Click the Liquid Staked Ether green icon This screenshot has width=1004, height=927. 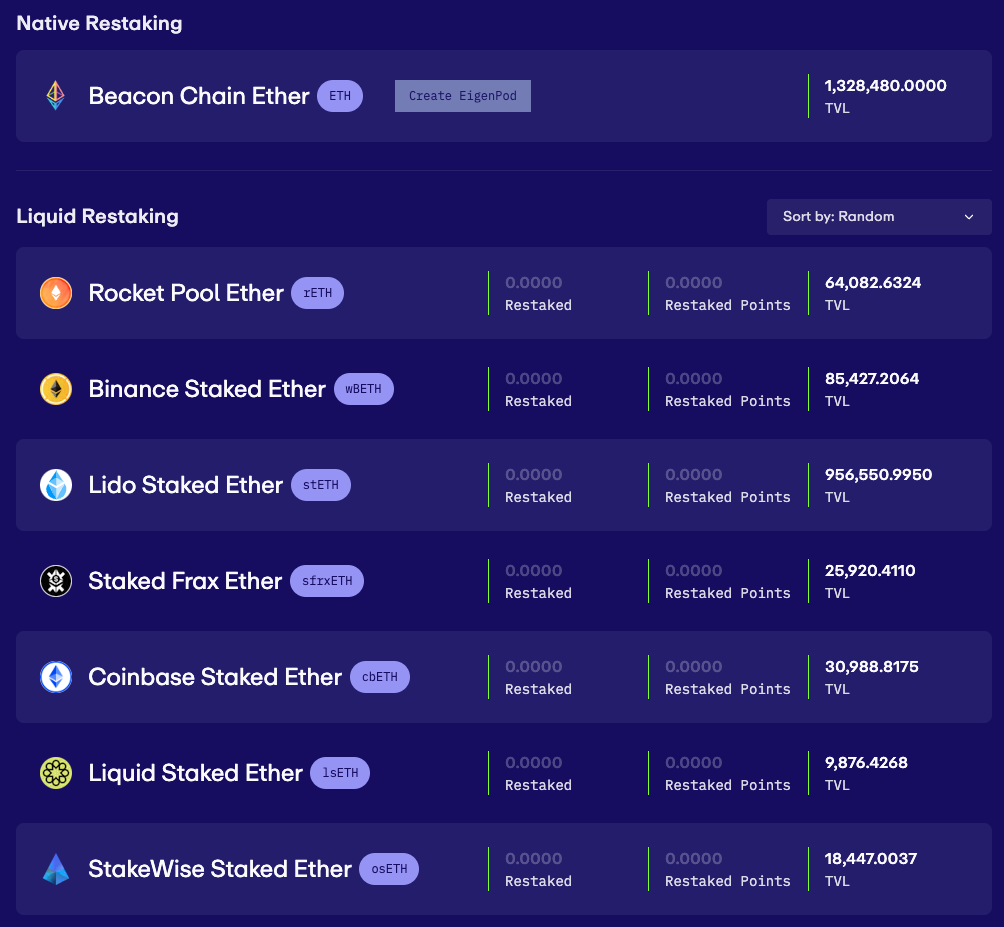click(56, 773)
